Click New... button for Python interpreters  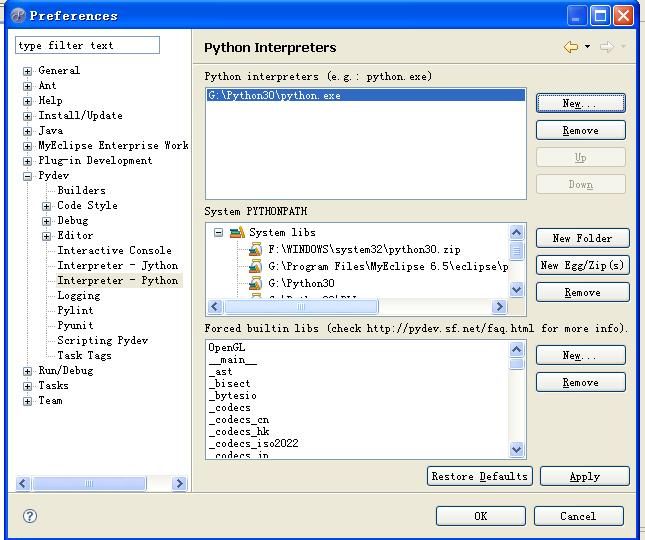(x=580, y=103)
